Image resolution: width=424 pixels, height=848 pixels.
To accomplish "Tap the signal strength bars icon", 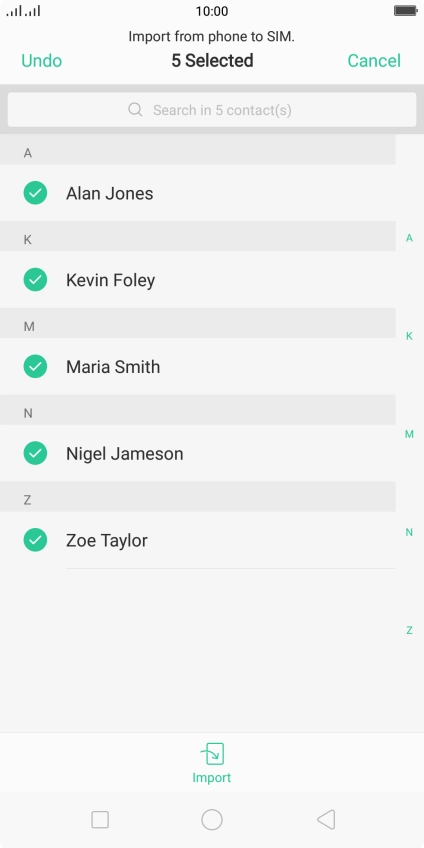I will point(23,11).
